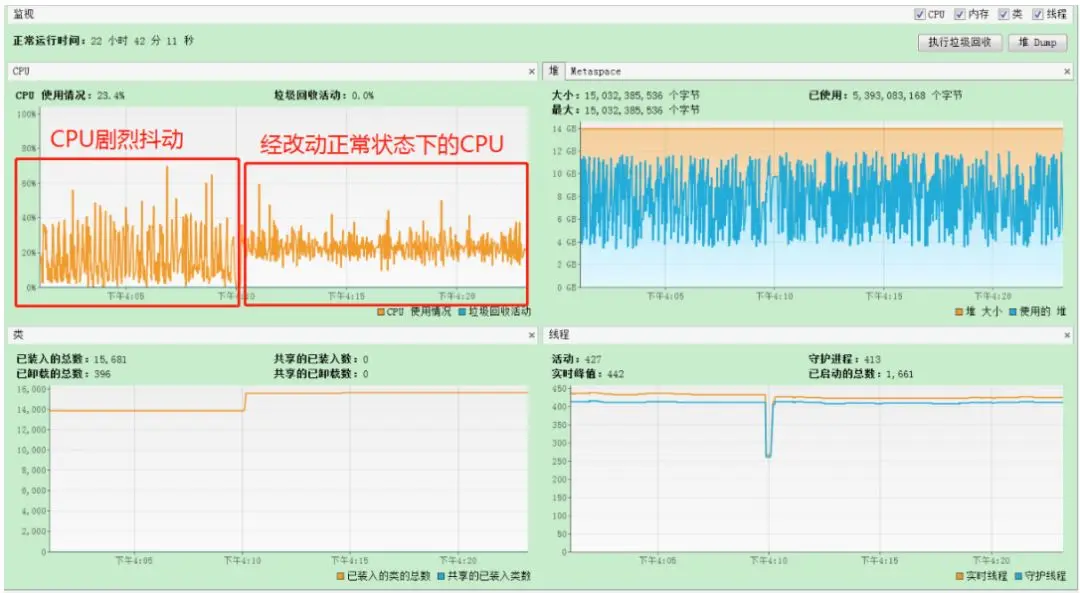Screen dimensions: 1080x593
Task: Click the 线程 panel header label
Action: (559, 335)
